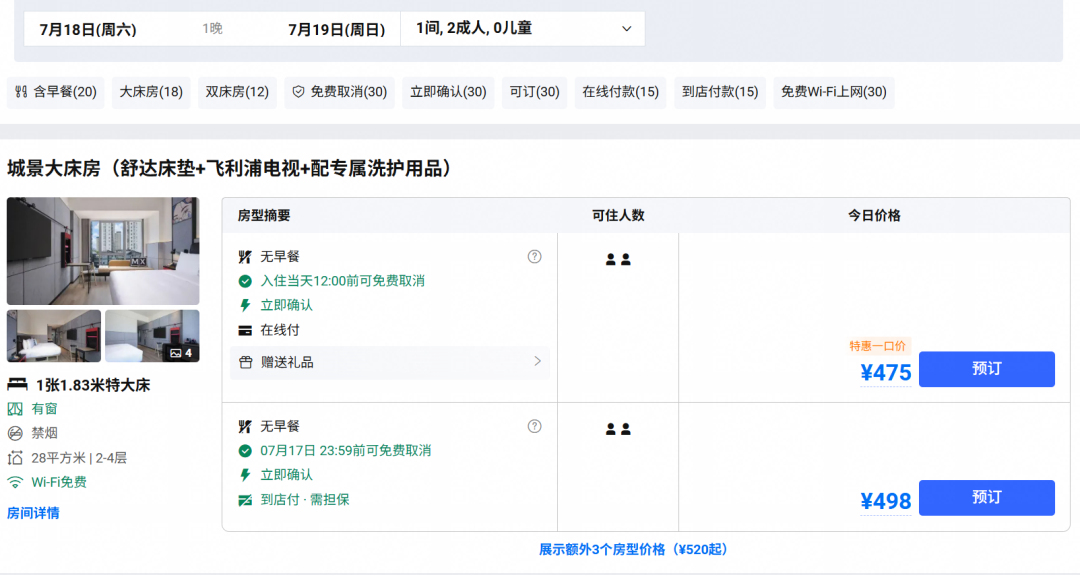Toggle the 免费Wi-Fi上网(30) filter

point(833,92)
